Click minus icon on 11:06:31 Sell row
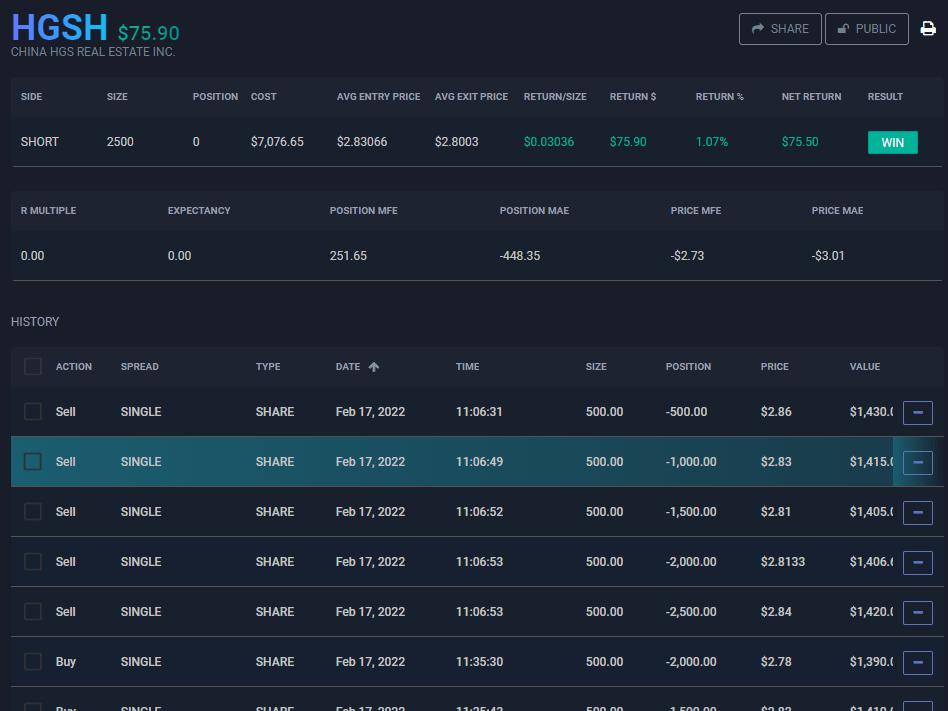The width and height of the screenshot is (948, 711). [917, 412]
